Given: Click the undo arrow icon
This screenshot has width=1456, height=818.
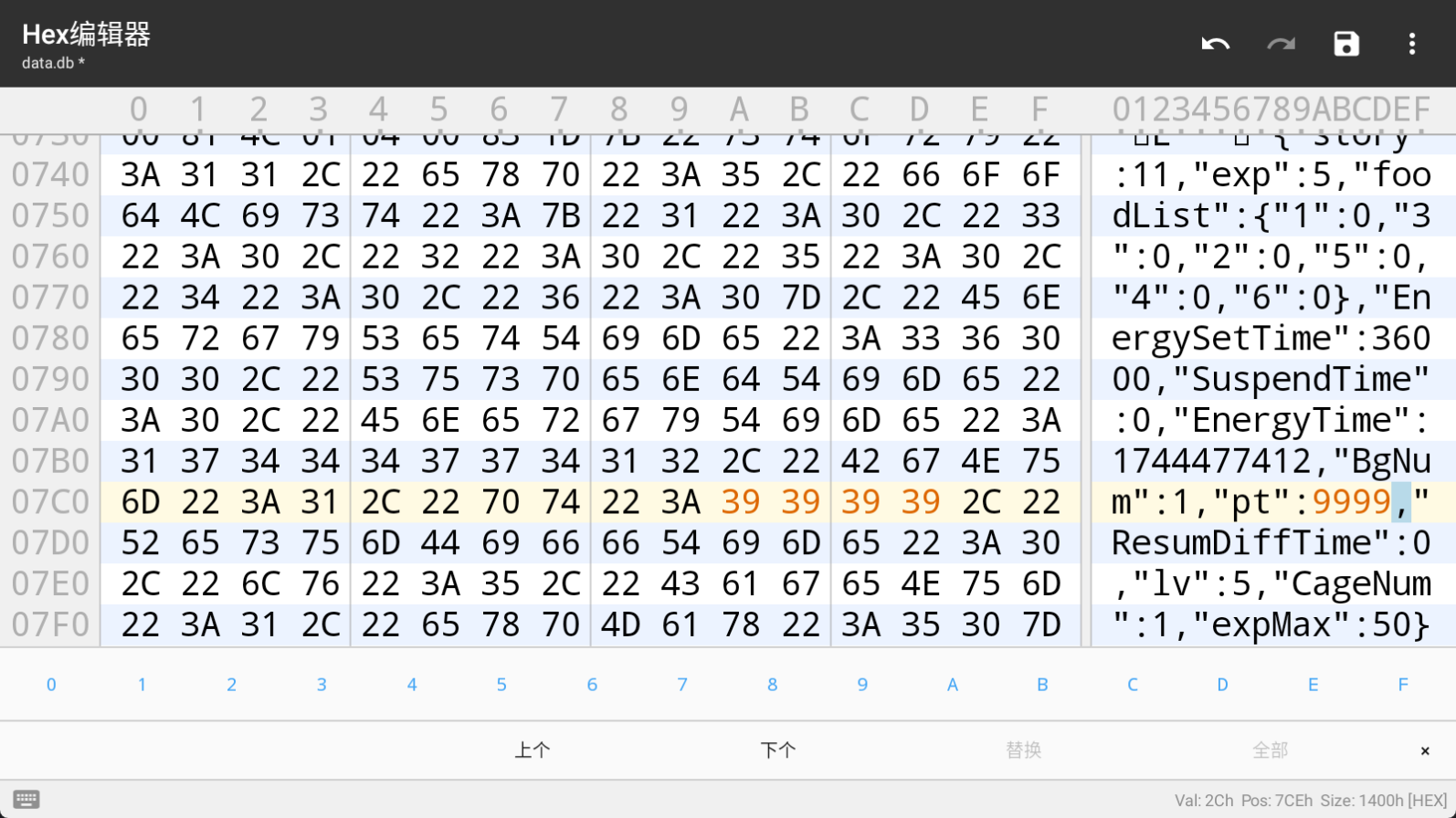Looking at the screenshot, I should pos(1215,44).
